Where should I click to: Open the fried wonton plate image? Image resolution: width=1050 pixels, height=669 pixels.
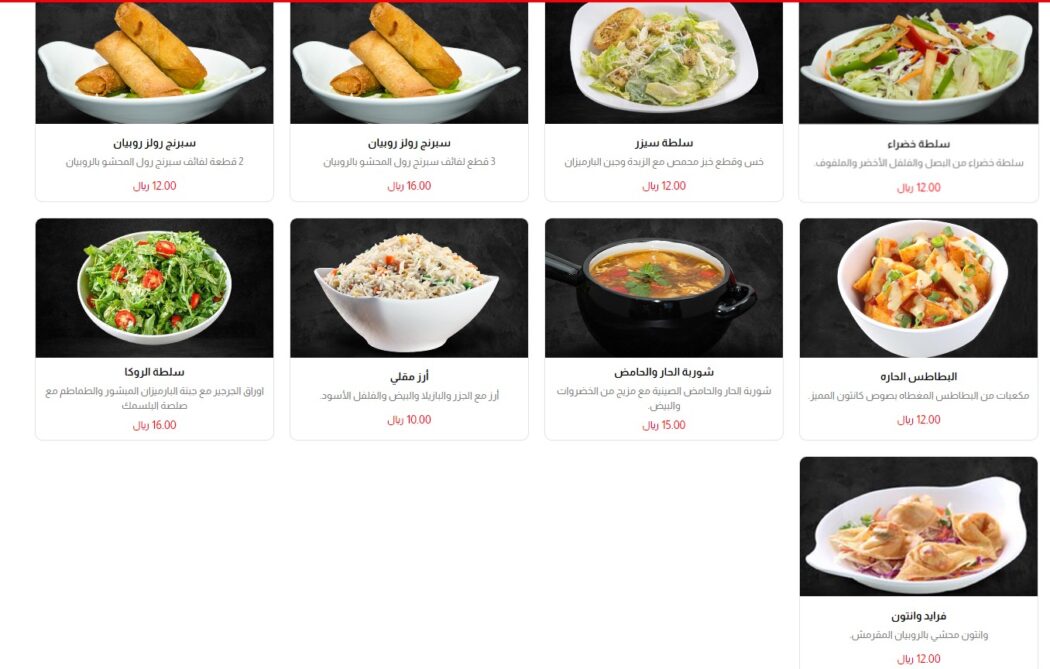918,526
